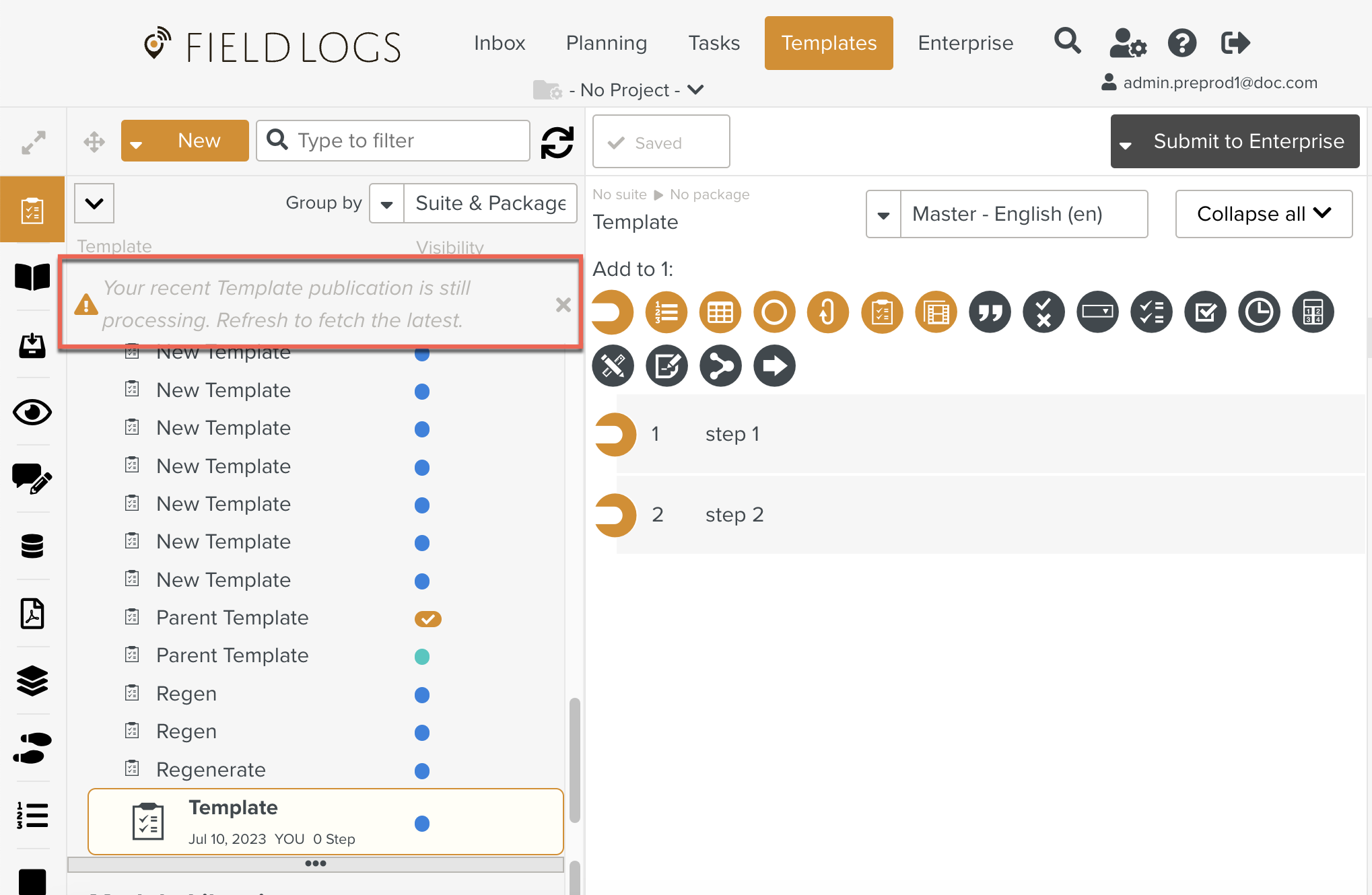Click the Type to filter field
This screenshot has width=1372, height=895.
(x=404, y=141)
